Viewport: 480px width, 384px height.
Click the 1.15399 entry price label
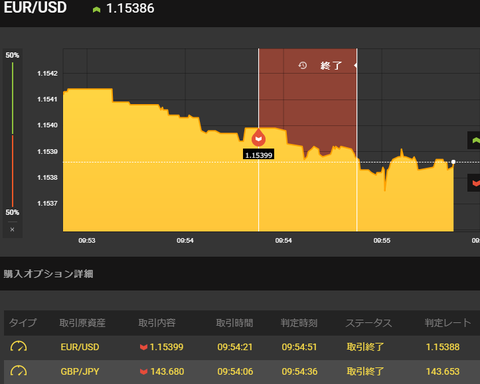click(259, 155)
